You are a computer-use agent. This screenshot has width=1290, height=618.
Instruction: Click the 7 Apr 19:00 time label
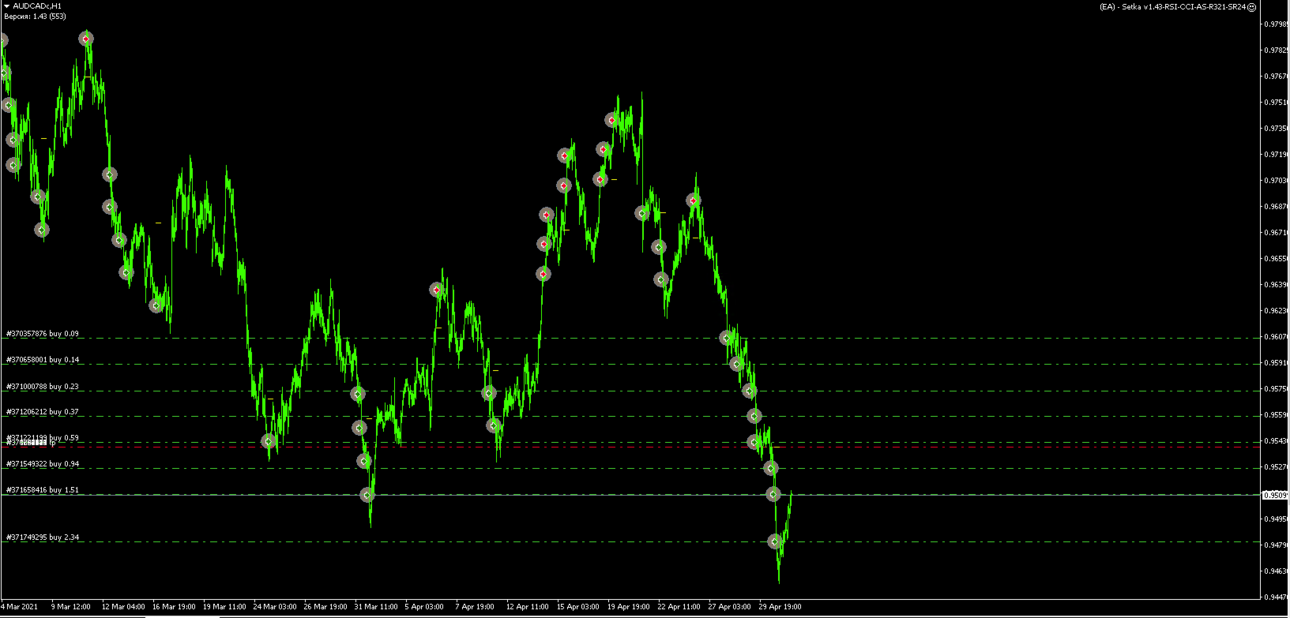(x=475, y=606)
